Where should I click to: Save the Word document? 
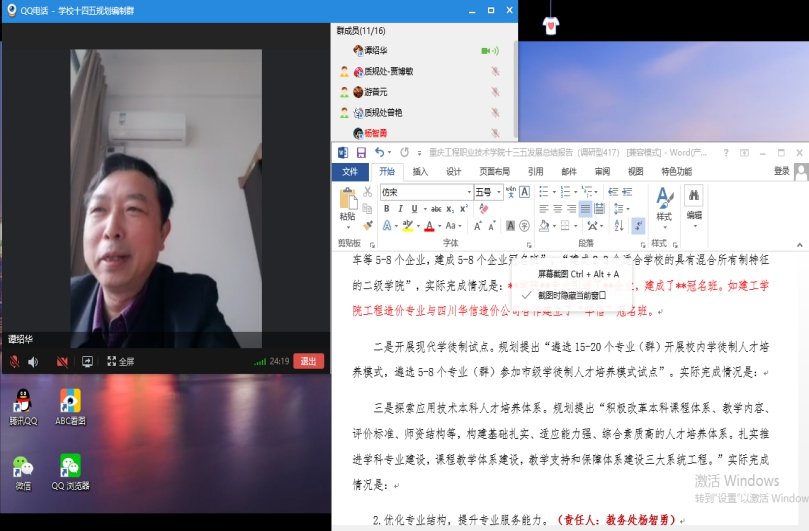(x=361, y=153)
